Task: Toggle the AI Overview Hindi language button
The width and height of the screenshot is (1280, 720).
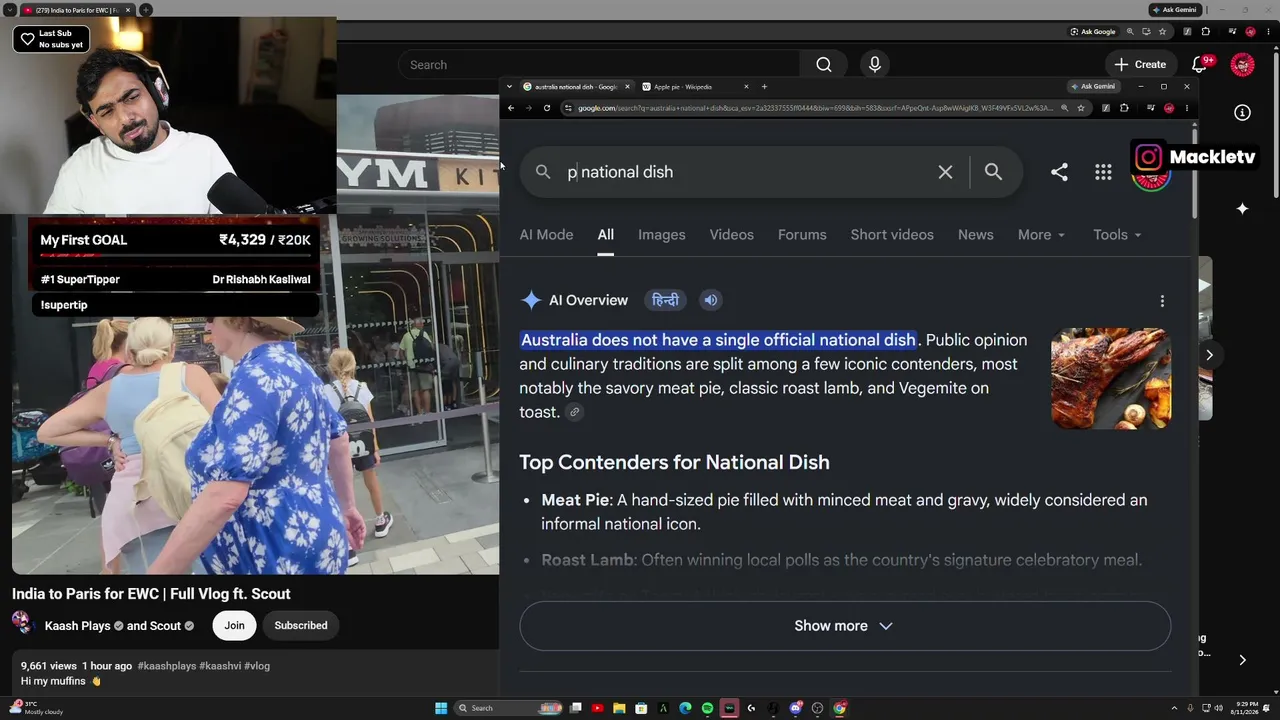Action: pyautogui.click(x=665, y=300)
